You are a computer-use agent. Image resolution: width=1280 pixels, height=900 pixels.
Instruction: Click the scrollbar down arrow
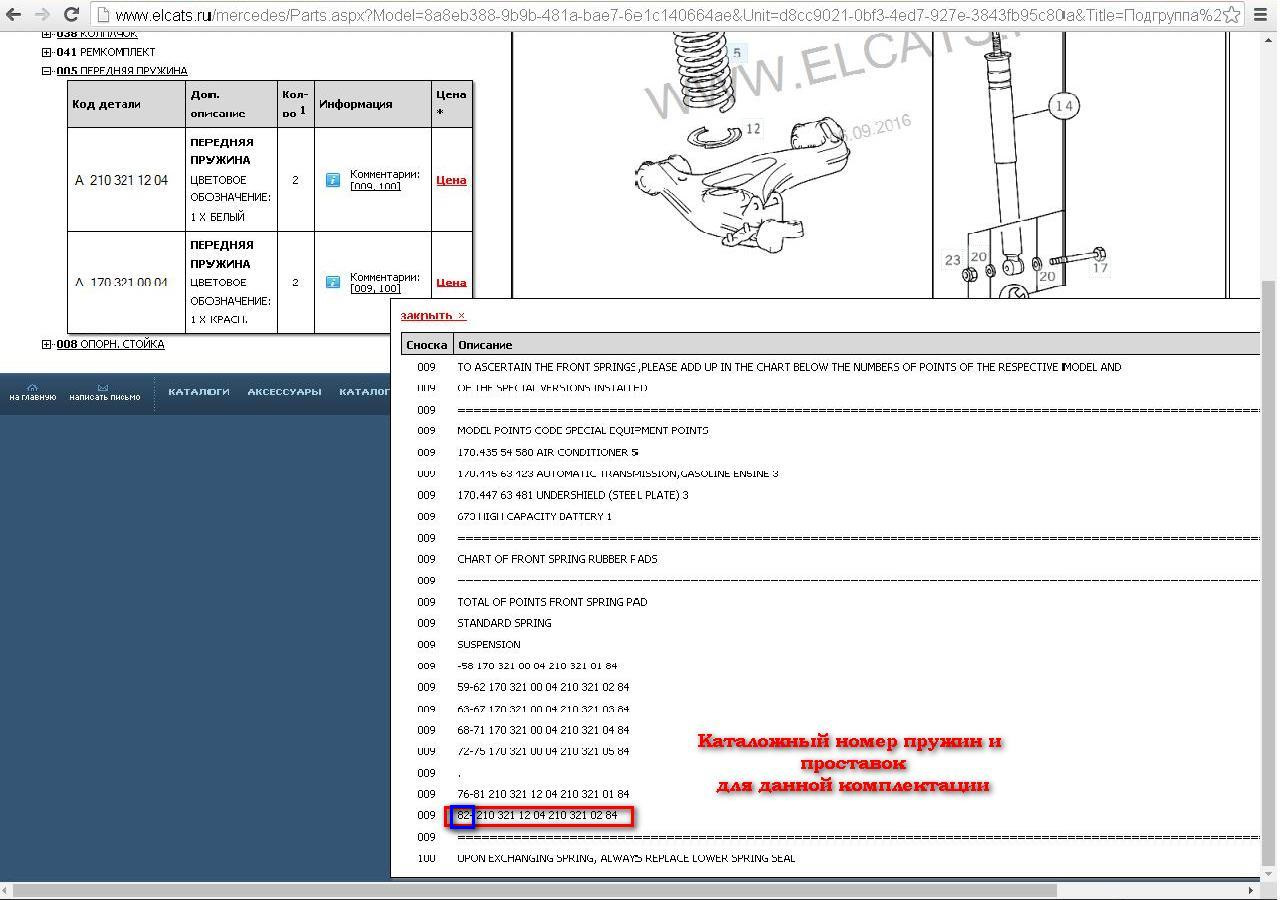1269,875
